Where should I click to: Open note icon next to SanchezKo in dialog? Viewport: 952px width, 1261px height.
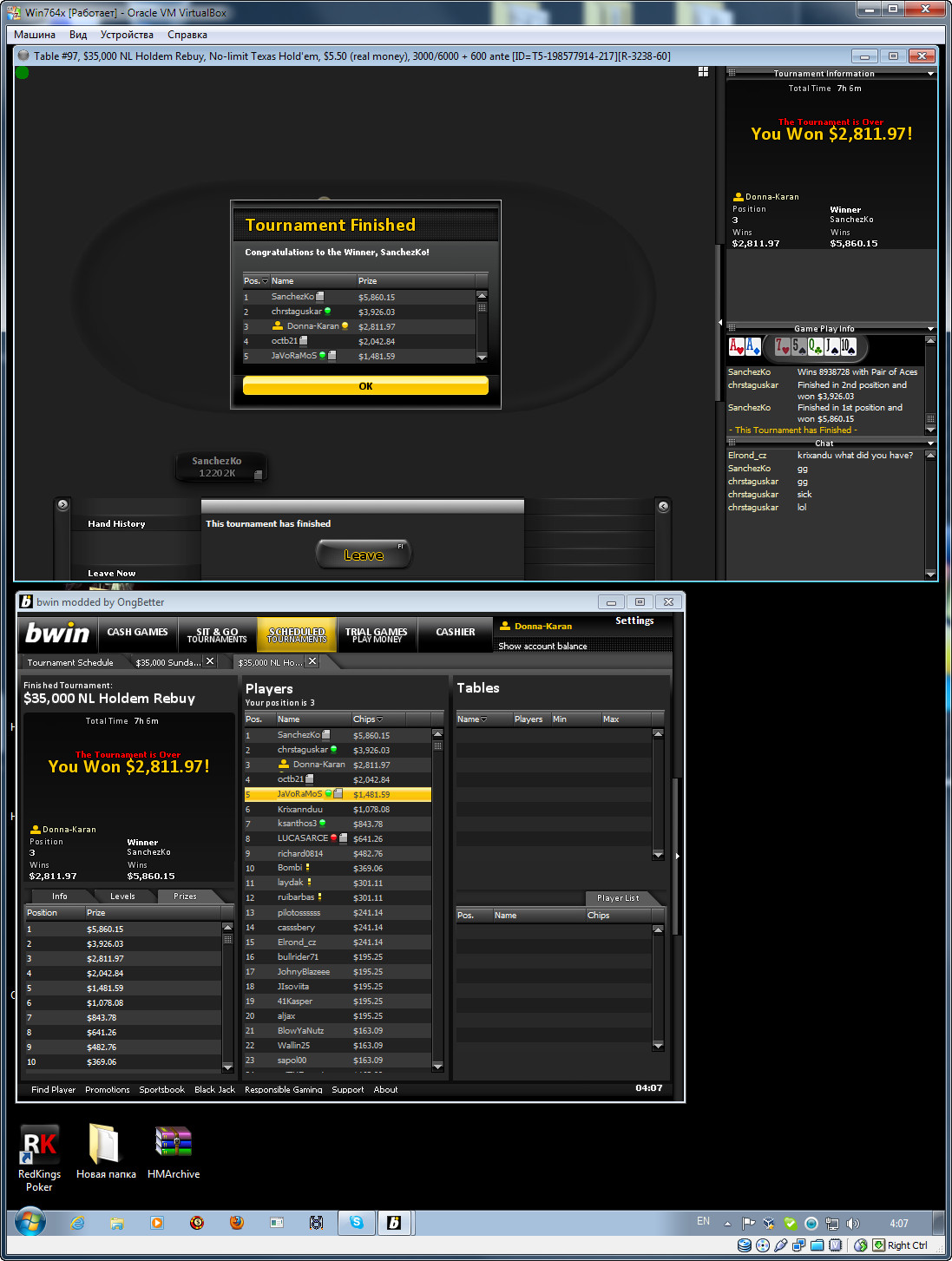point(319,297)
